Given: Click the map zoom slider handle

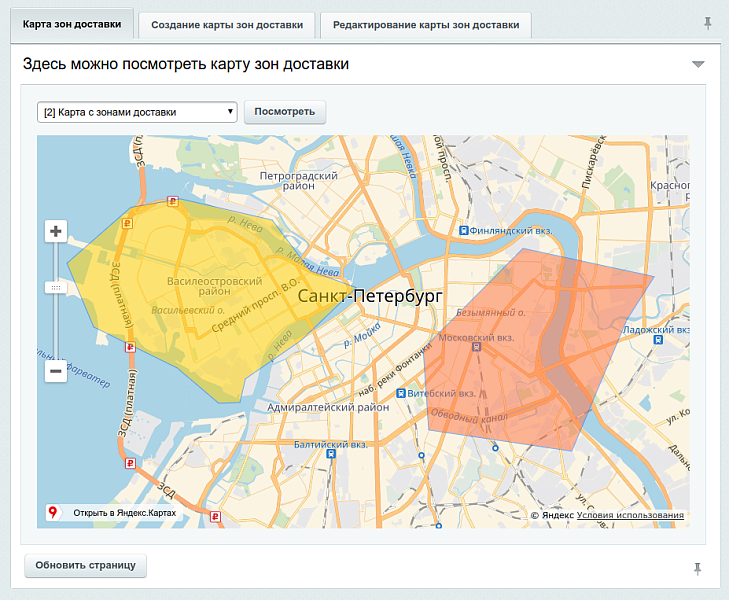Looking at the screenshot, I should [56, 288].
